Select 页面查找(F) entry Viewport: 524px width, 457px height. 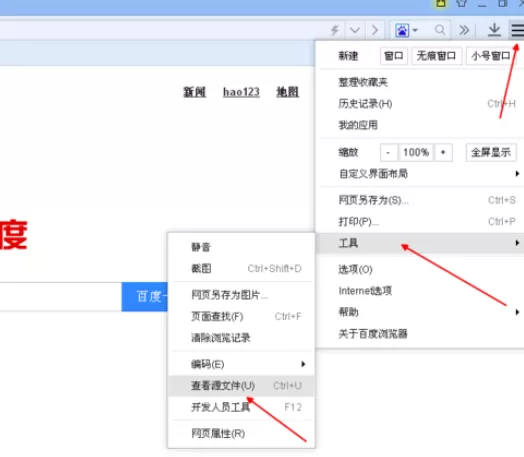click(241, 316)
